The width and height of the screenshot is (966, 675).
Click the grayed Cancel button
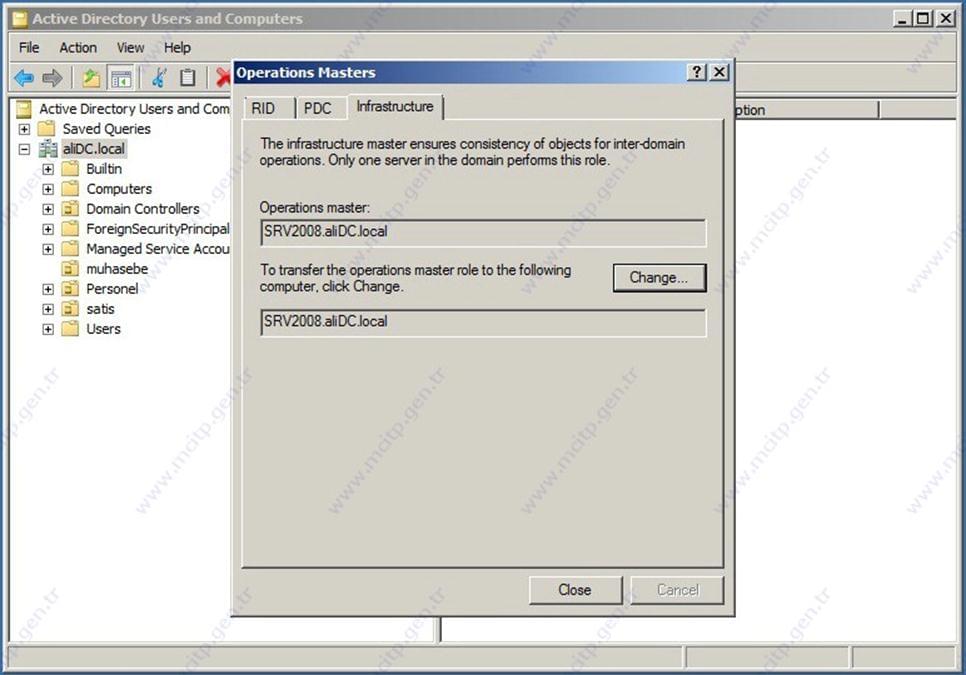[x=678, y=590]
